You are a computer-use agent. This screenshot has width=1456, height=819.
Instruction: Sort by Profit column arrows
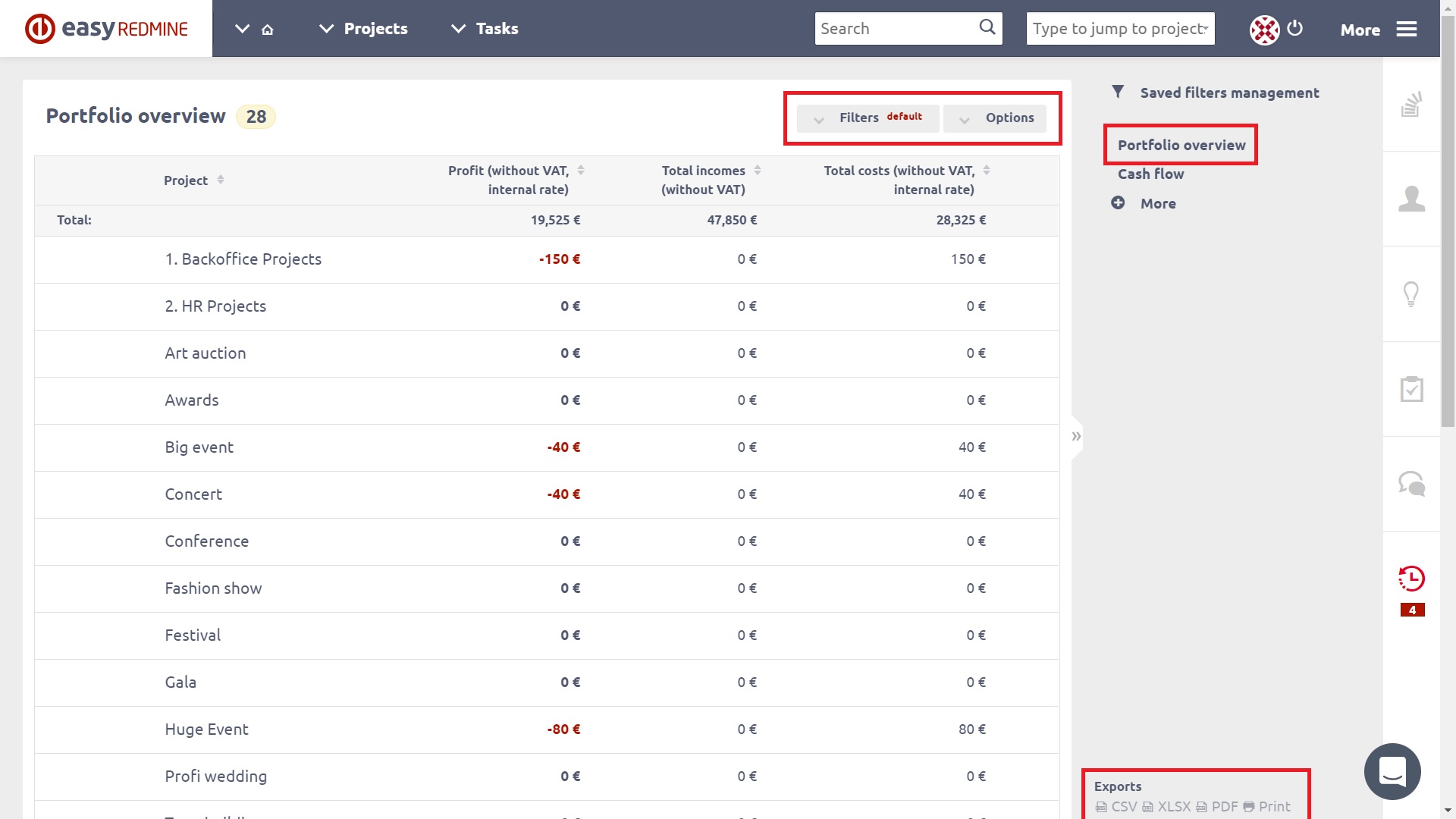pos(581,170)
